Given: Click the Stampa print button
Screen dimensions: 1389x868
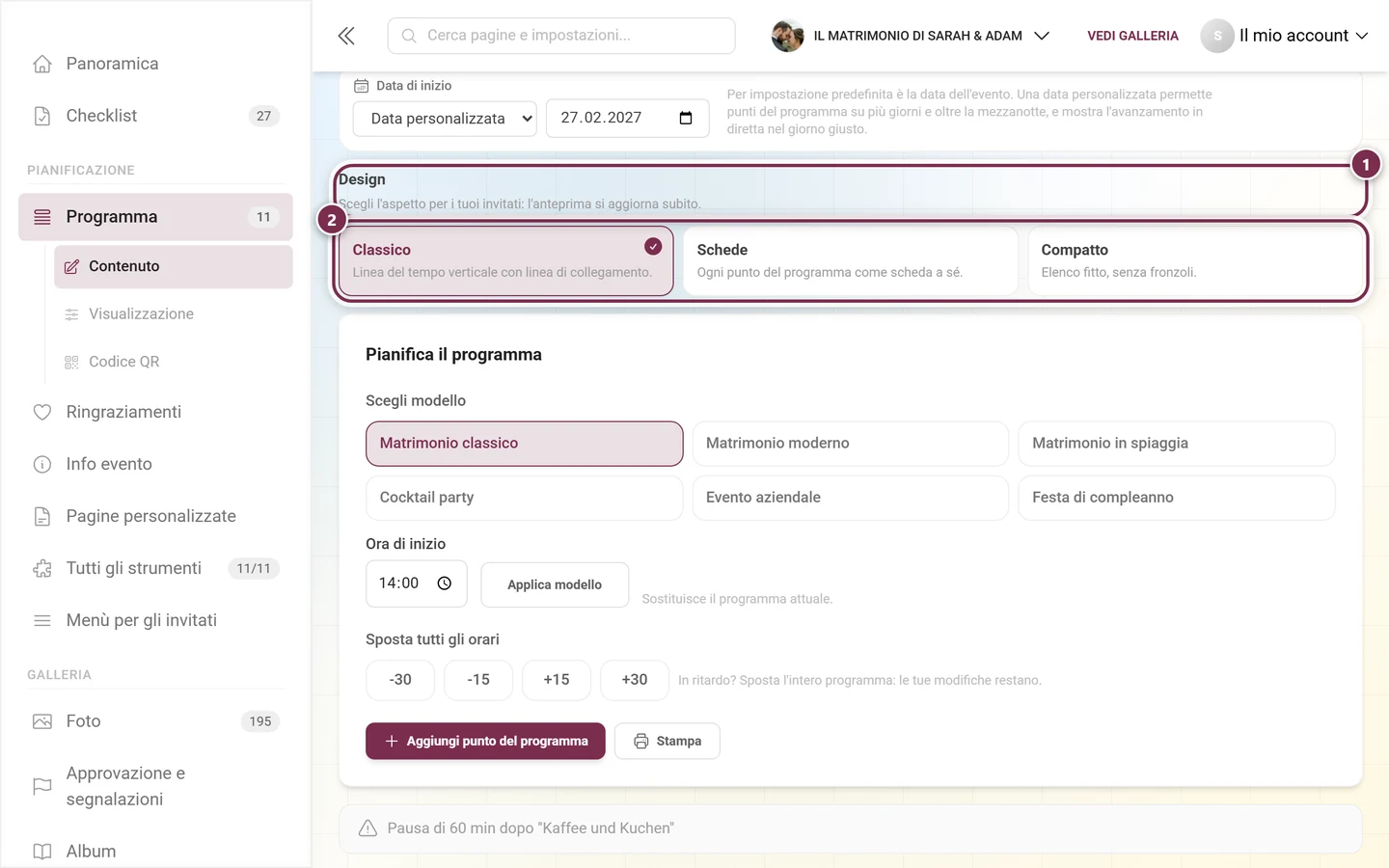Looking at the screenshot, I should coord(667,741).
